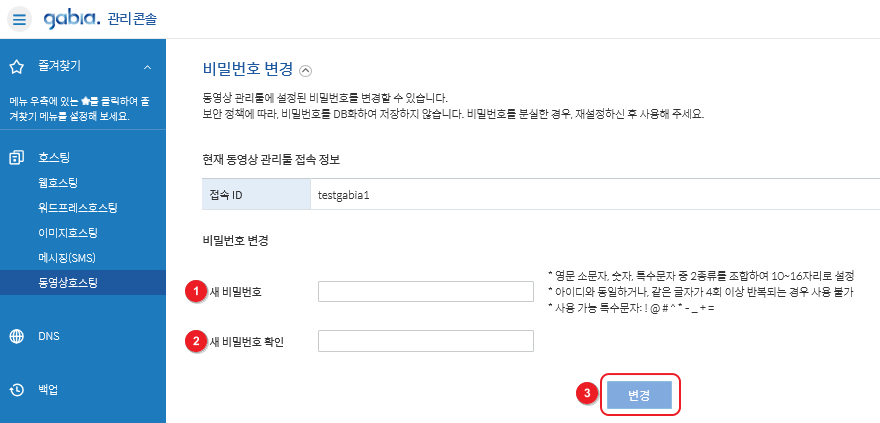Click the hosting section icon
The image size is (880, 423).
[17, 158]
